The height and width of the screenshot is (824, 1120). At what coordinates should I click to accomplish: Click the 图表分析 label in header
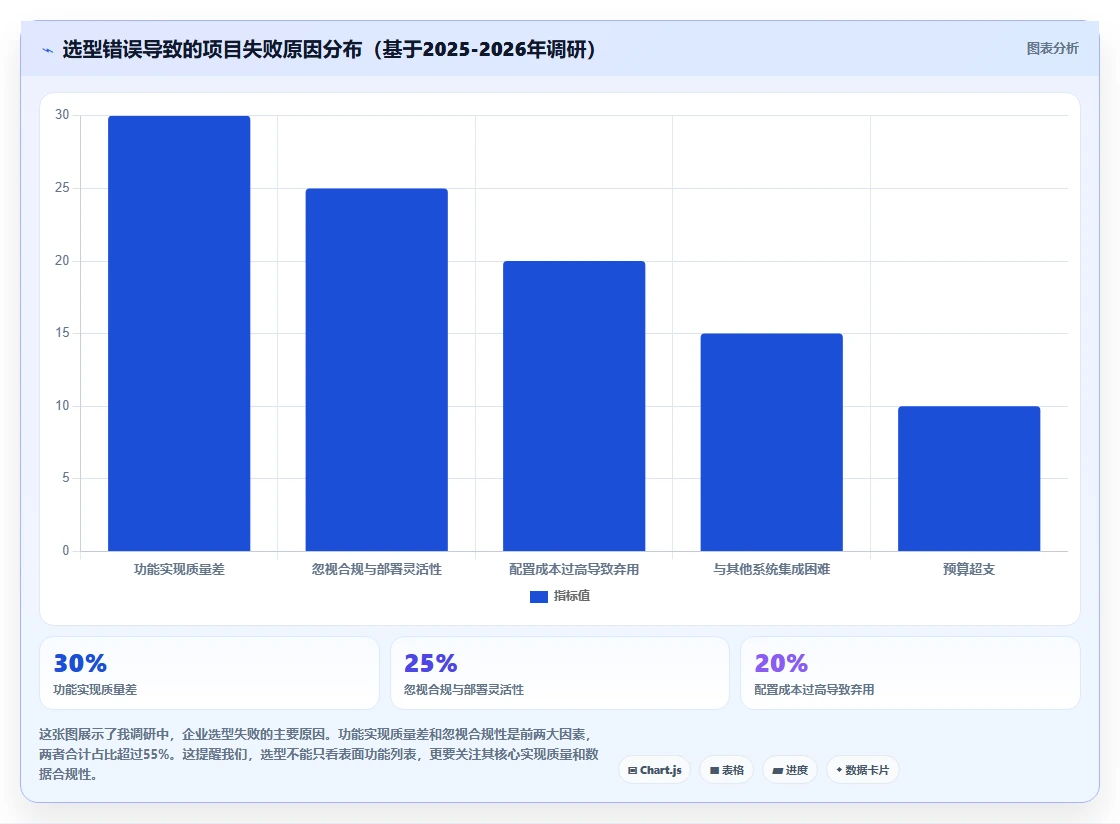(1052, 49)
